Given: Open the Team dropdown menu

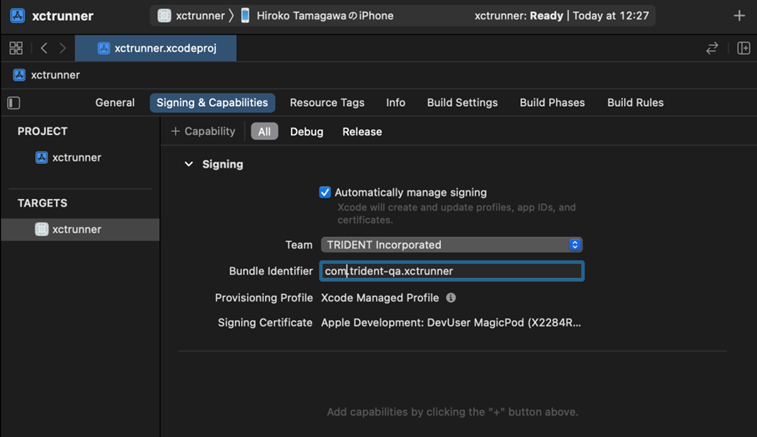Looking at the screenshot, I should (x=451, y=245).
